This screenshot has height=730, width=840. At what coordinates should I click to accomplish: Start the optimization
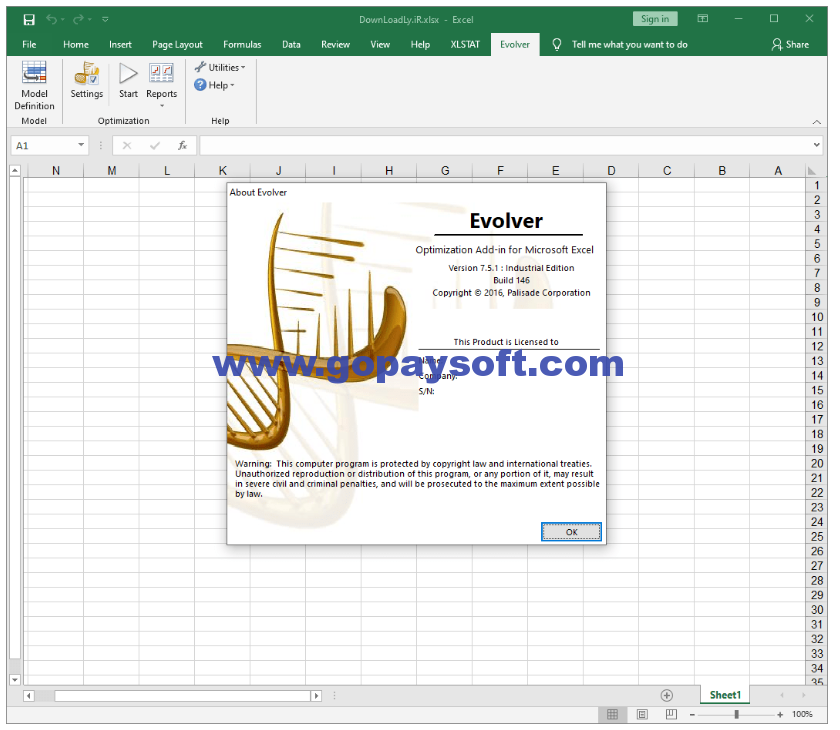coord(128,80)
